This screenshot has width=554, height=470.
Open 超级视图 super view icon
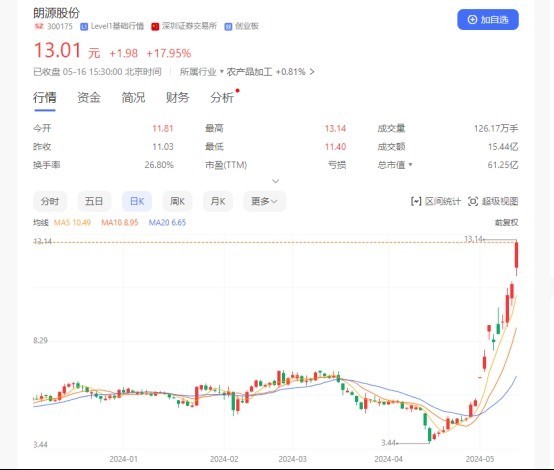coord(473,201)
